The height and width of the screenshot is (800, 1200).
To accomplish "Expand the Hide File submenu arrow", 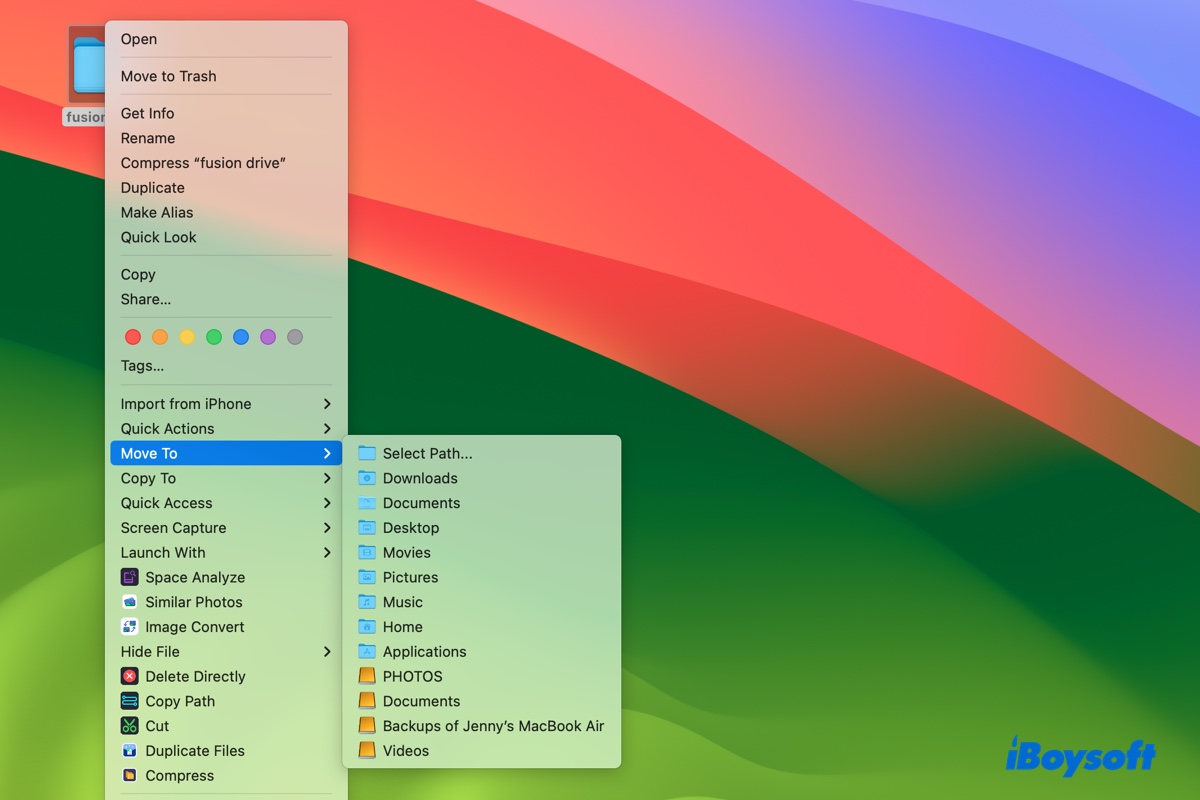I will pos(327,652).
